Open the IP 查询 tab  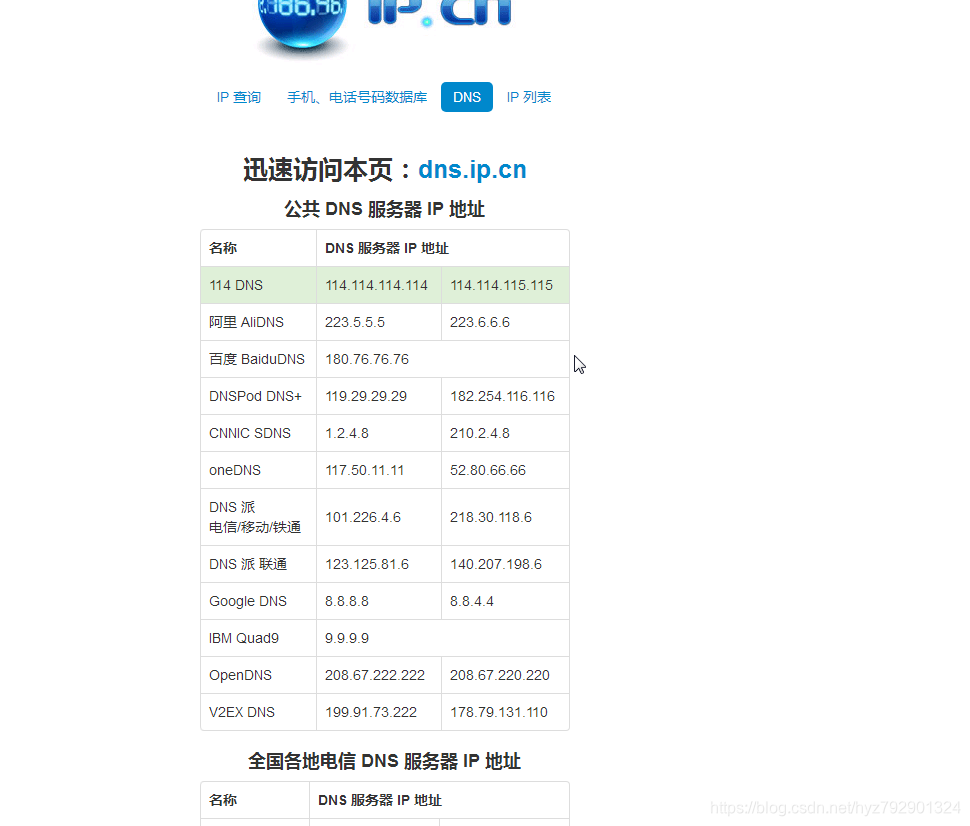pos(239,97)
